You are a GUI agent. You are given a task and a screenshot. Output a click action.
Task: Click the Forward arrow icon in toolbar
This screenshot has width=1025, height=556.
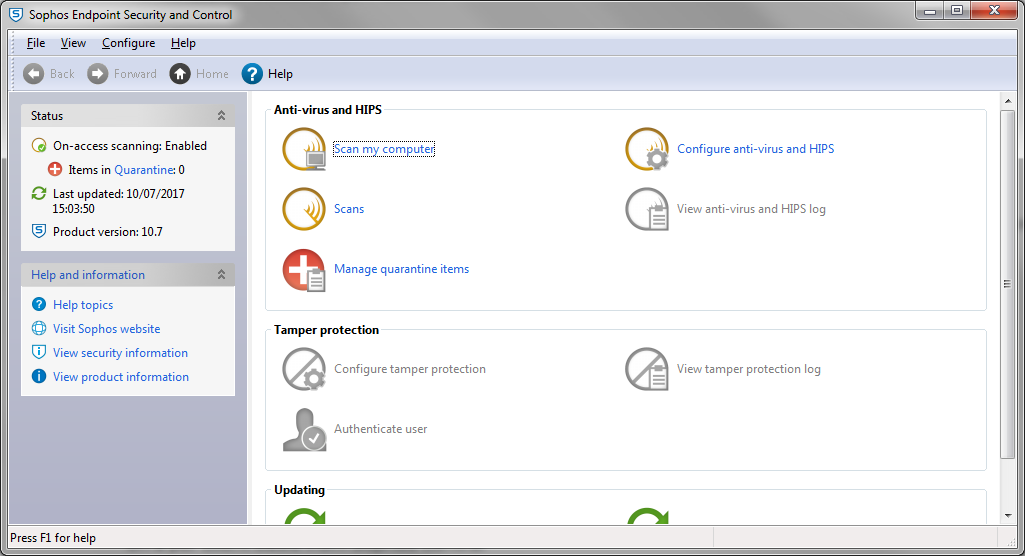(97, 74)
